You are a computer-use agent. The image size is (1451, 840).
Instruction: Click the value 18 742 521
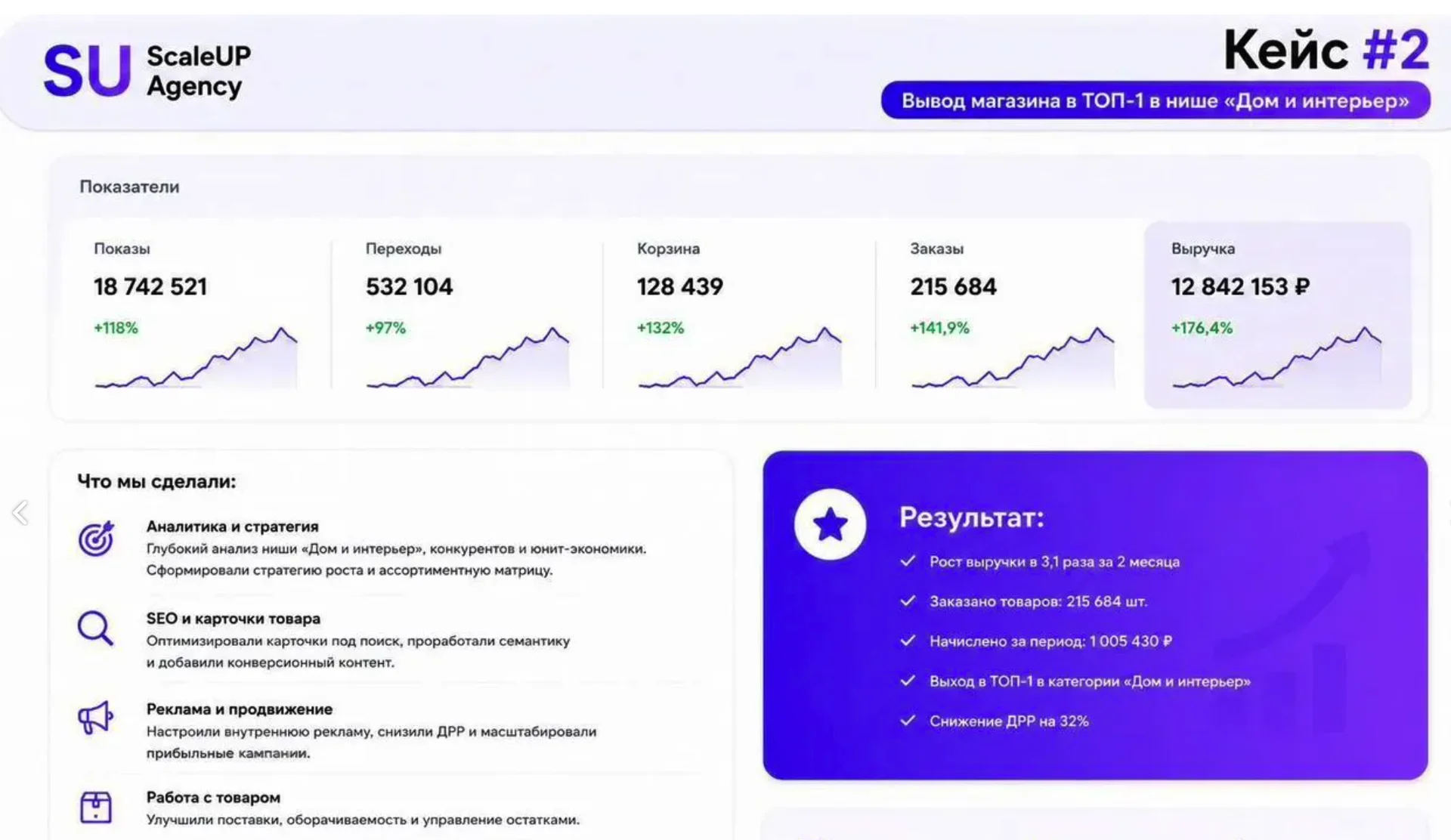[150, 287]
